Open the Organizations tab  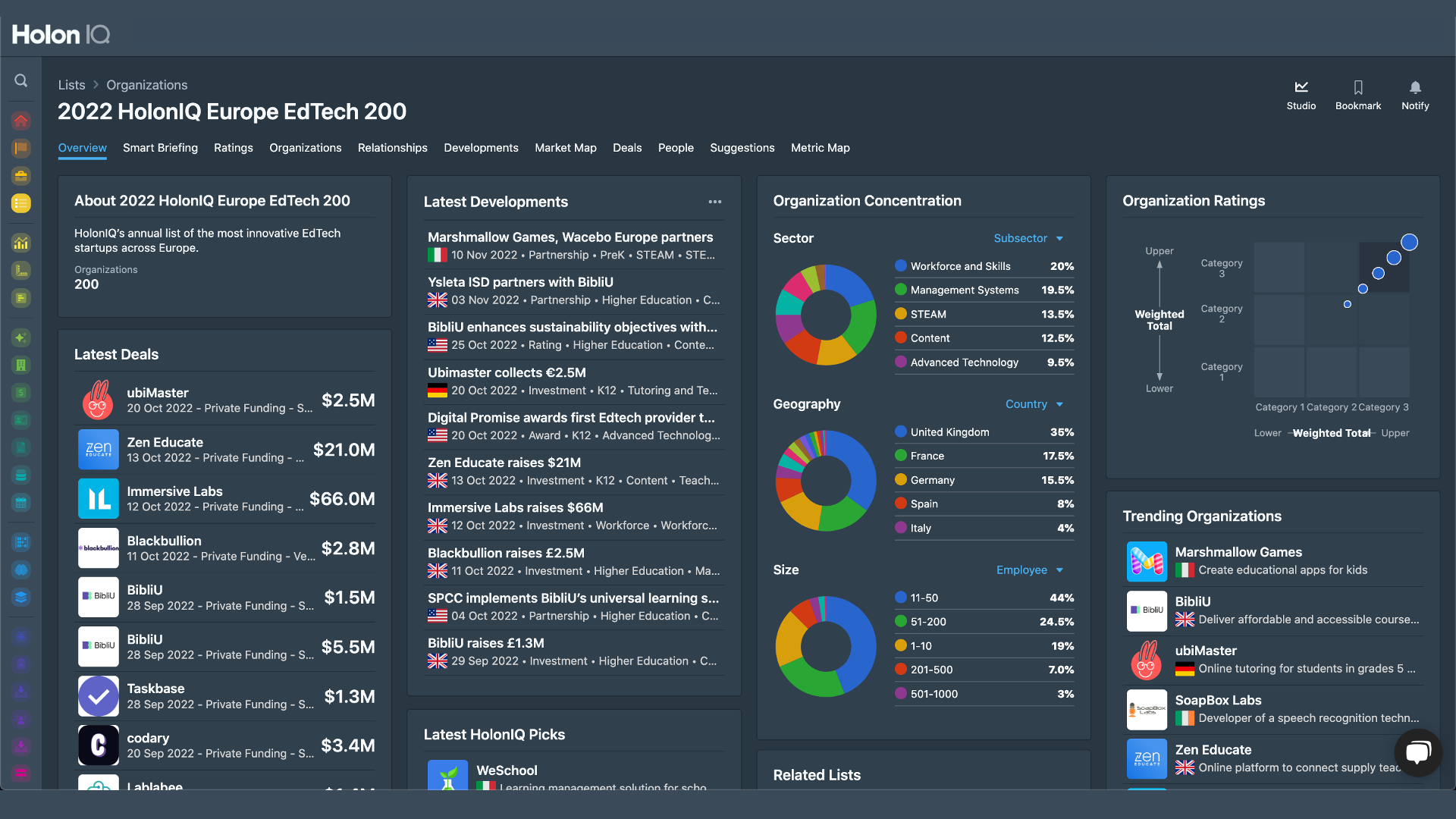[306, 148]
